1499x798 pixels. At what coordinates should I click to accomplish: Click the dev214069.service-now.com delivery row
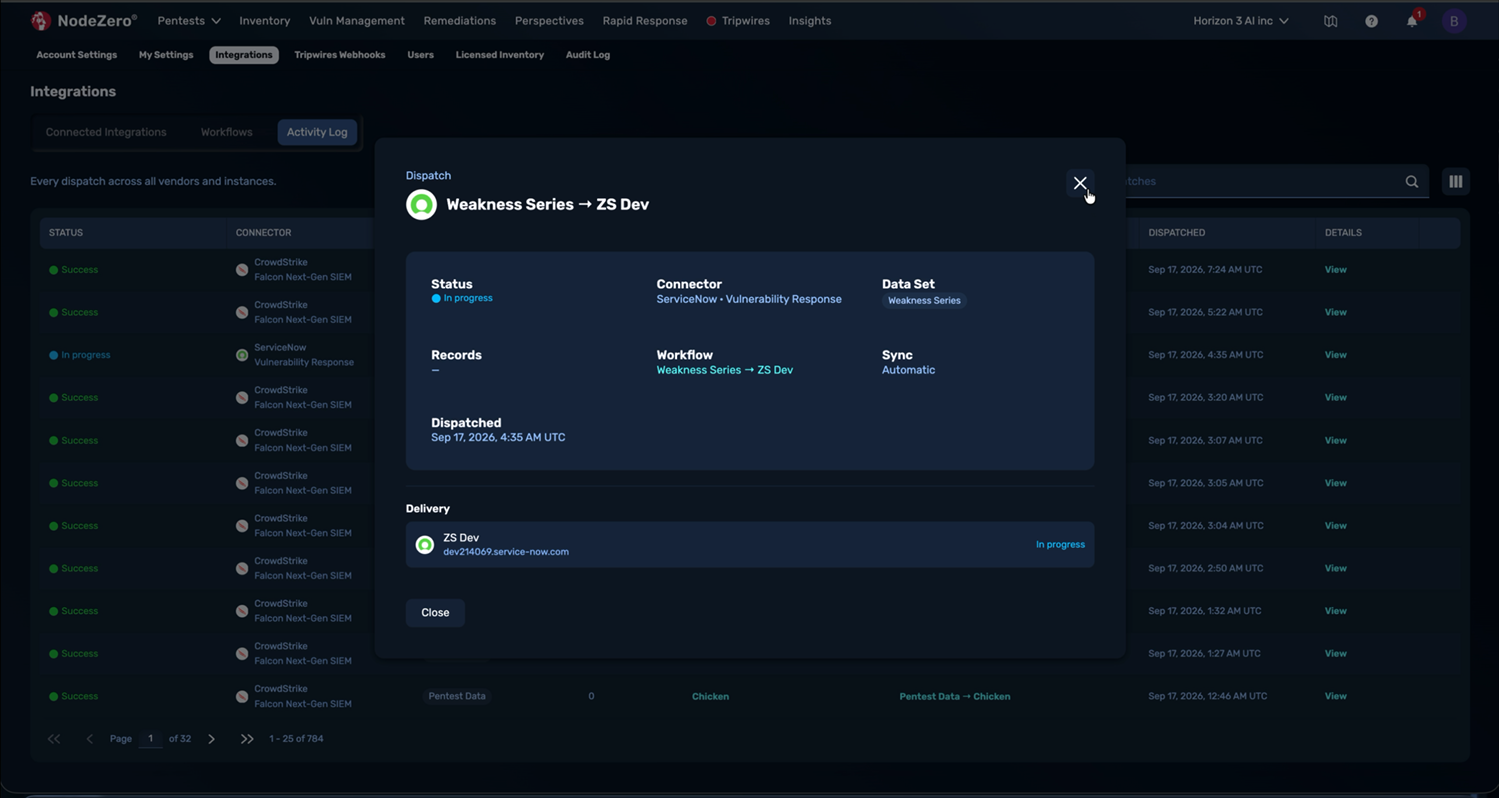pyautogui.click(x=750, y=544)
